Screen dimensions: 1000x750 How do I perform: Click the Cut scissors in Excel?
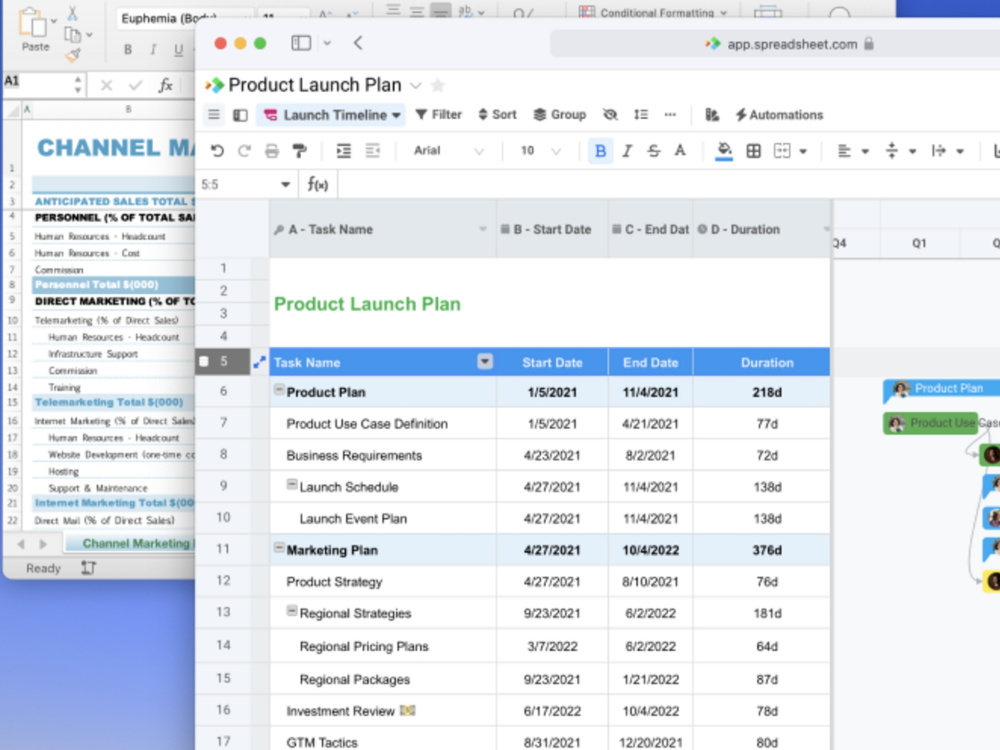click(73, 13)
